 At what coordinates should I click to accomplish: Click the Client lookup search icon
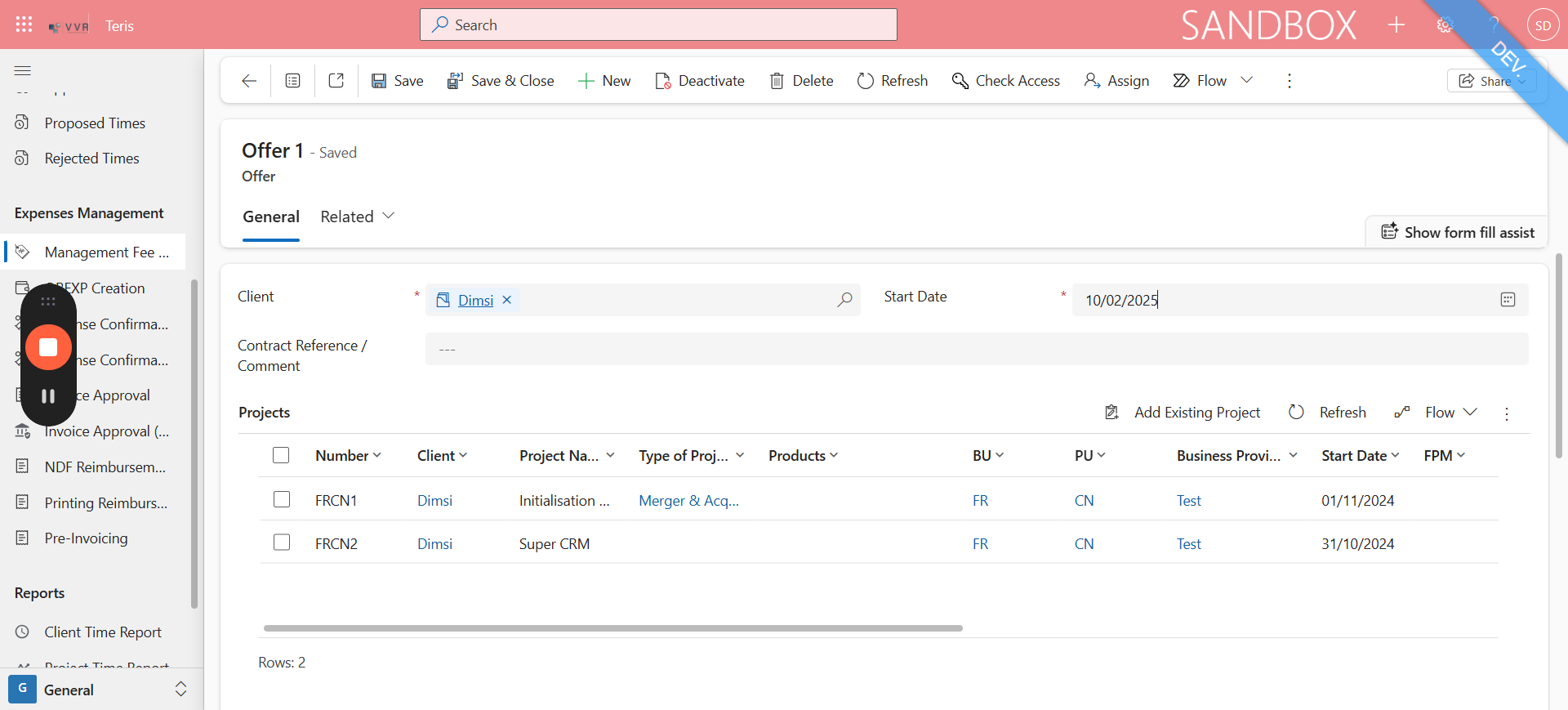click(844, 300)
